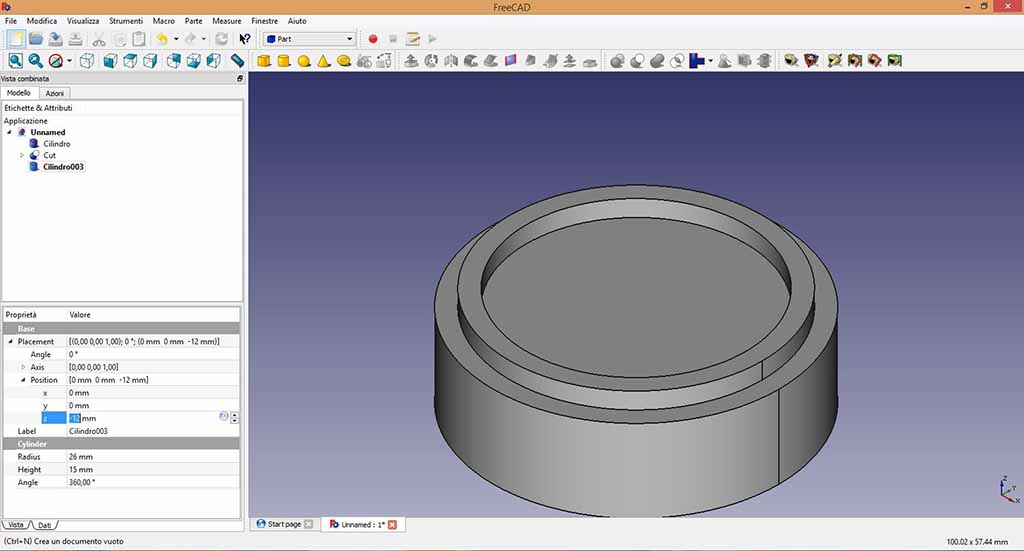Image resolution: width=1024 pixels, height=551 pixels.
Task: Create a new empty document
Action: pyautogui.click(x=16, y=39)
